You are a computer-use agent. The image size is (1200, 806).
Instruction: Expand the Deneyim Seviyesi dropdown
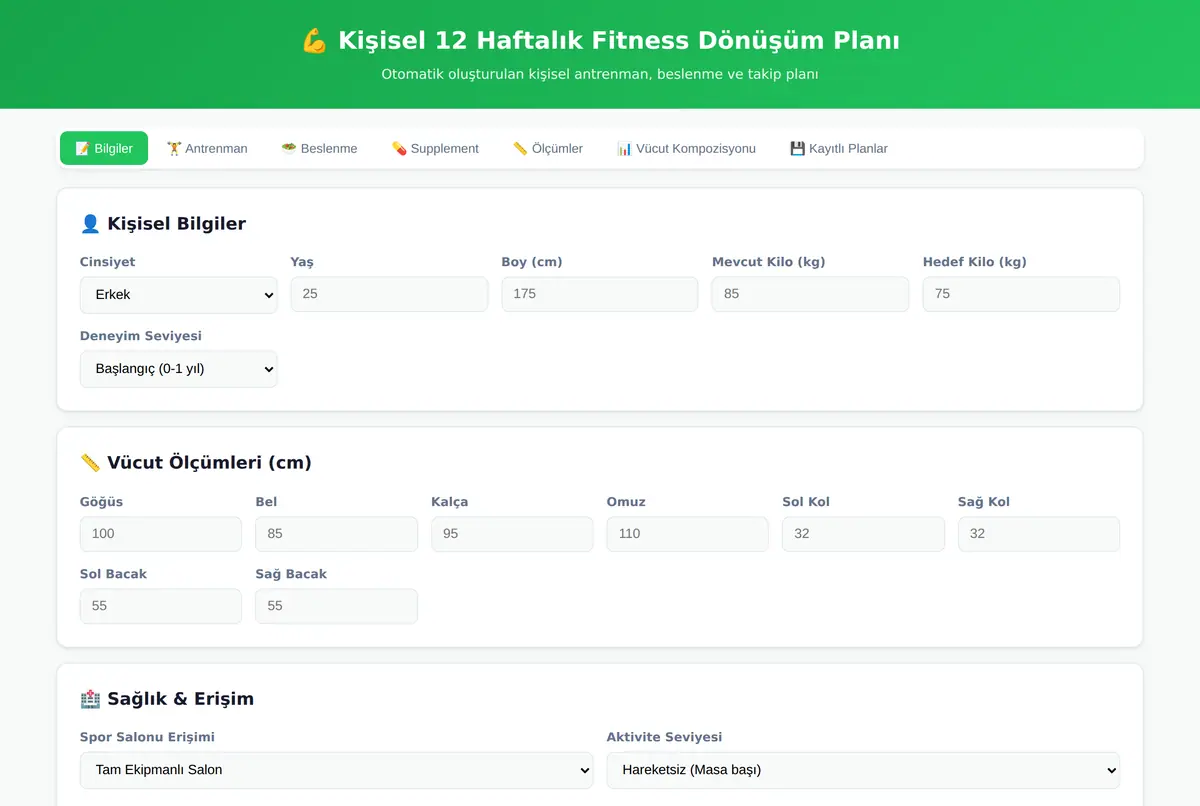click(x=179, y=369)
